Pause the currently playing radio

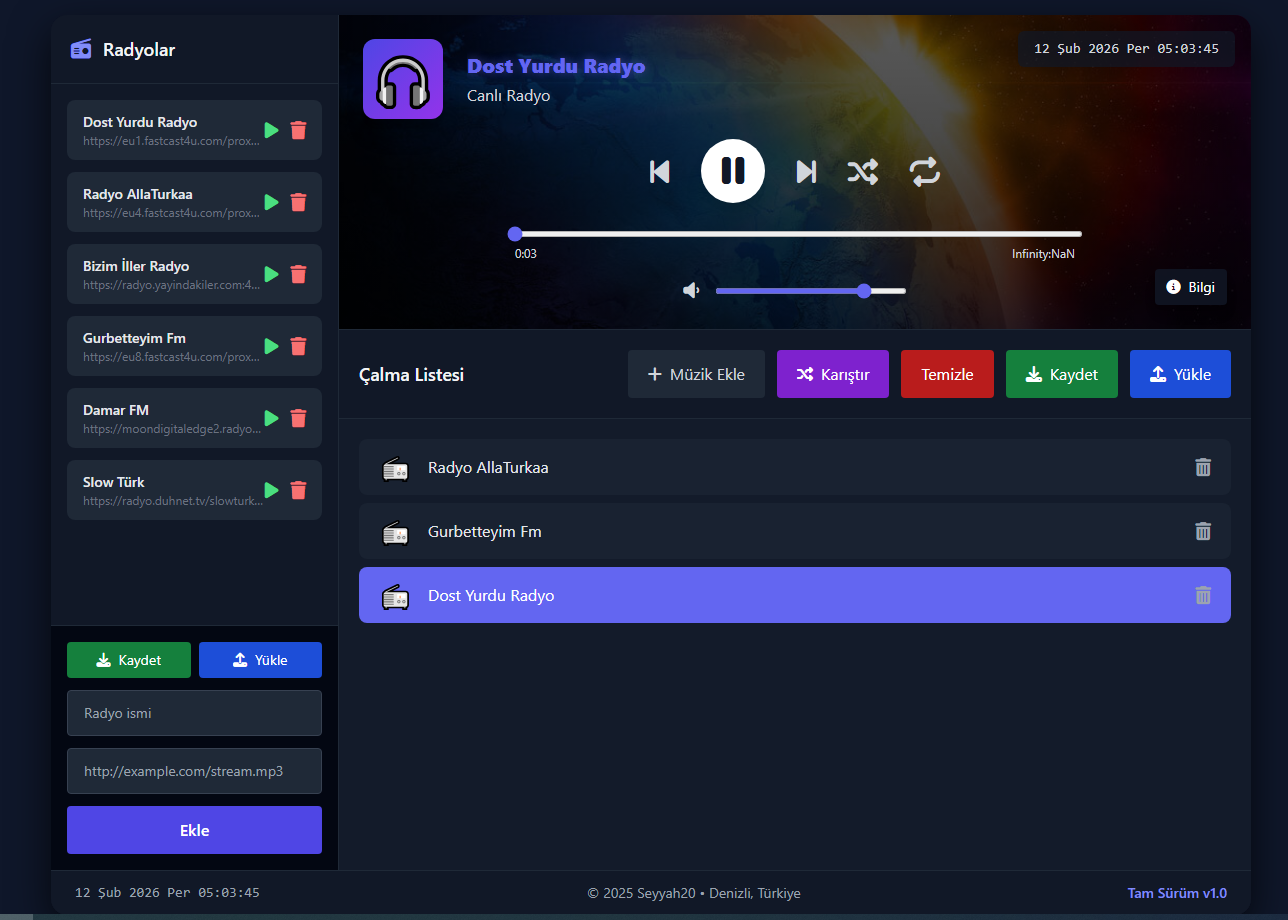point(732,171)
